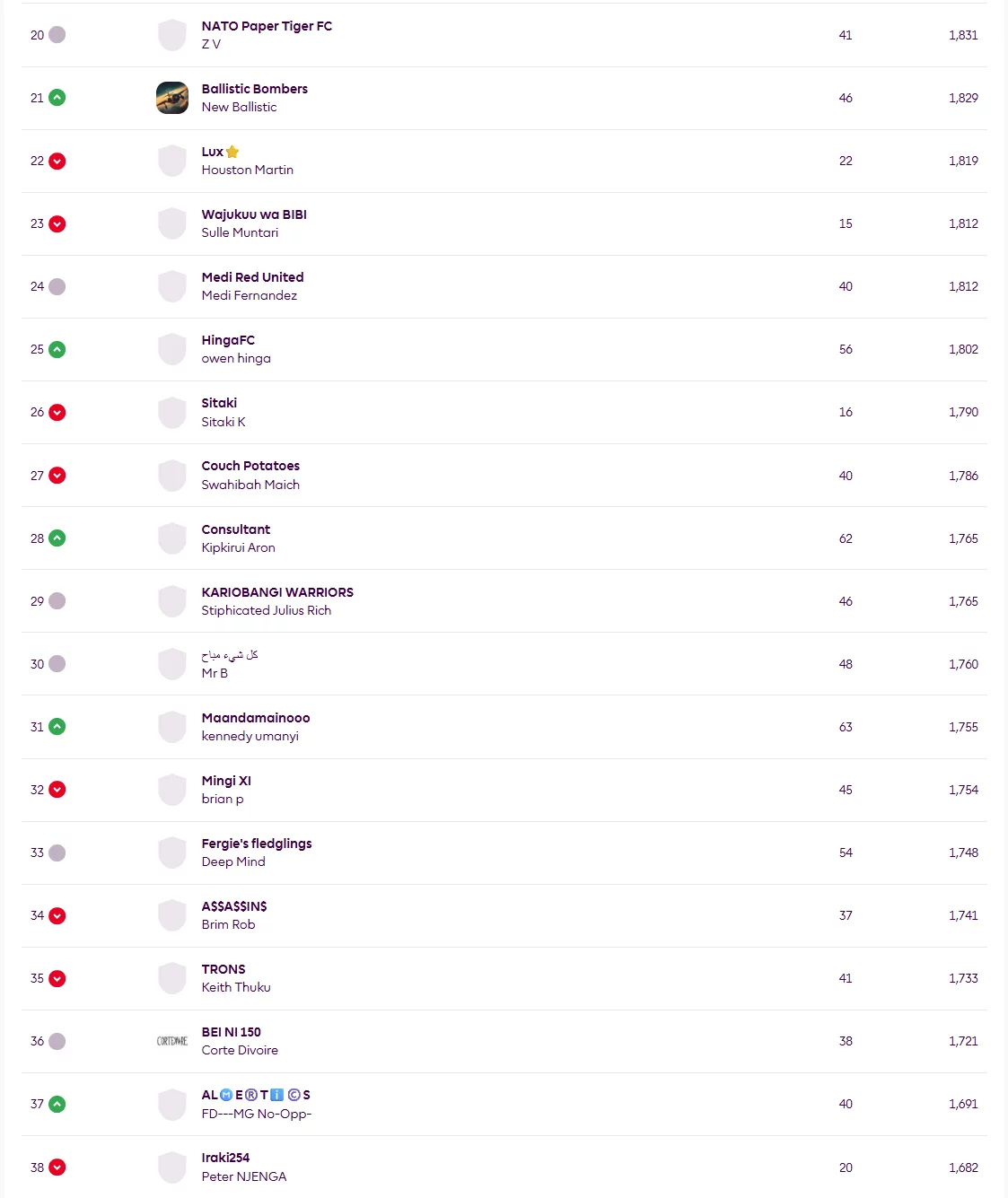Viewport: 1008px width, 1198px height.
Task: Click Couch Potatoes team name
Action: (x=250, y=466)
